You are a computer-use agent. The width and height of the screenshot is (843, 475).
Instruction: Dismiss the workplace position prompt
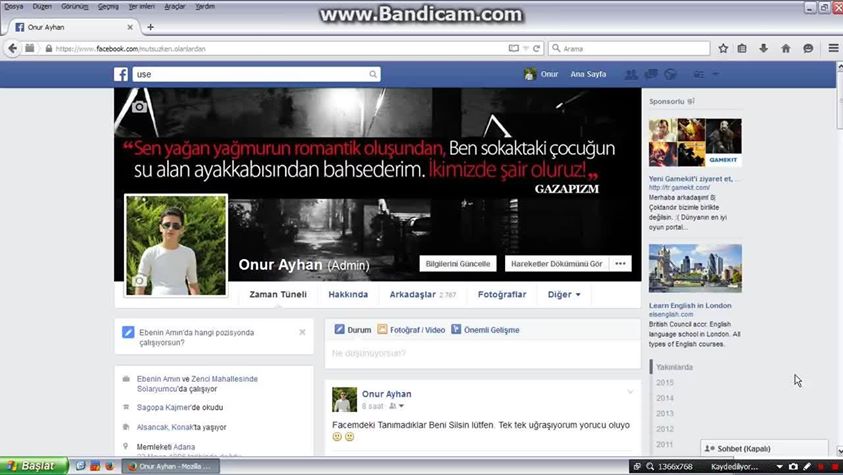coord(302,332)
